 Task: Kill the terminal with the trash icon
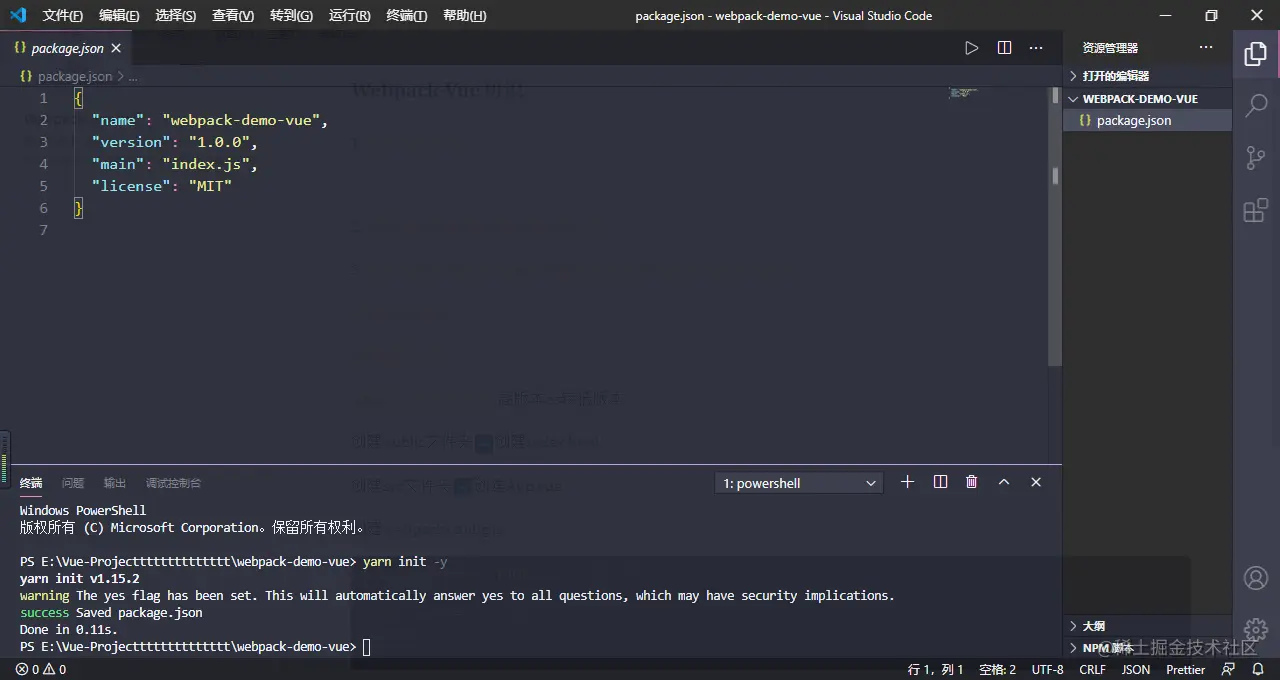(x=971, y=482)
